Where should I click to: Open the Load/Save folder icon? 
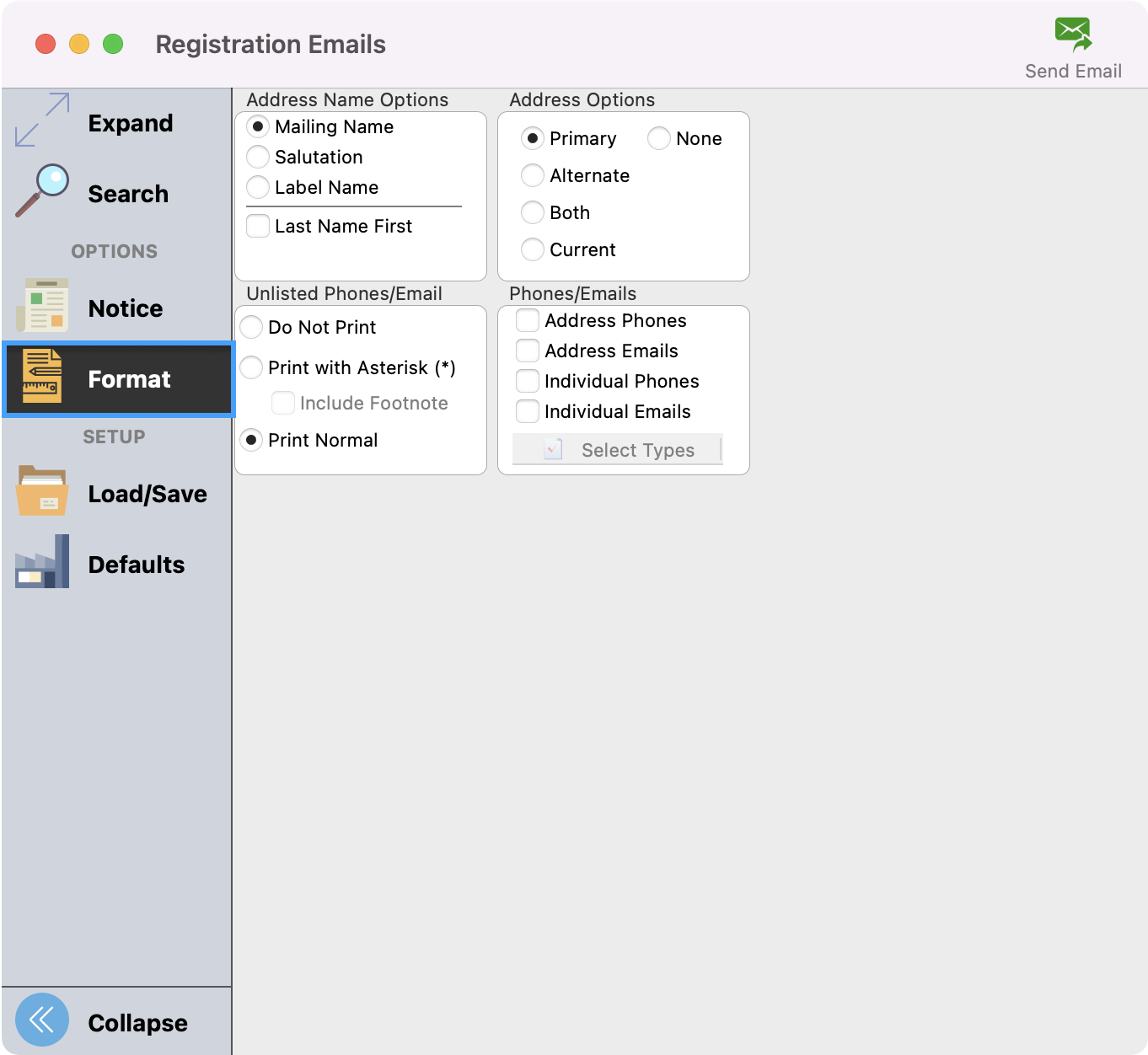[42, 491]
